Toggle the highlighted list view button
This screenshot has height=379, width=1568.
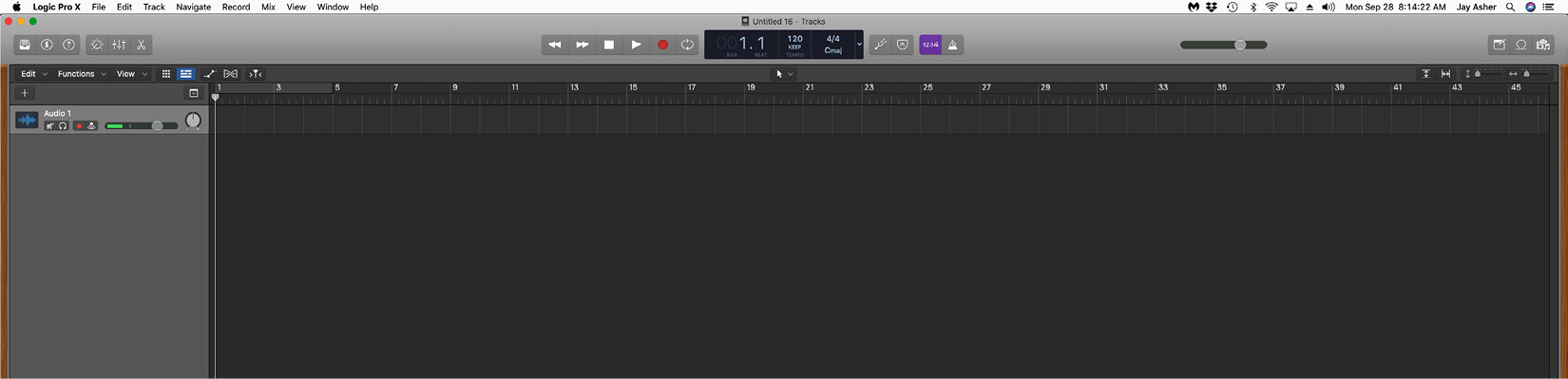pos(186,74)
